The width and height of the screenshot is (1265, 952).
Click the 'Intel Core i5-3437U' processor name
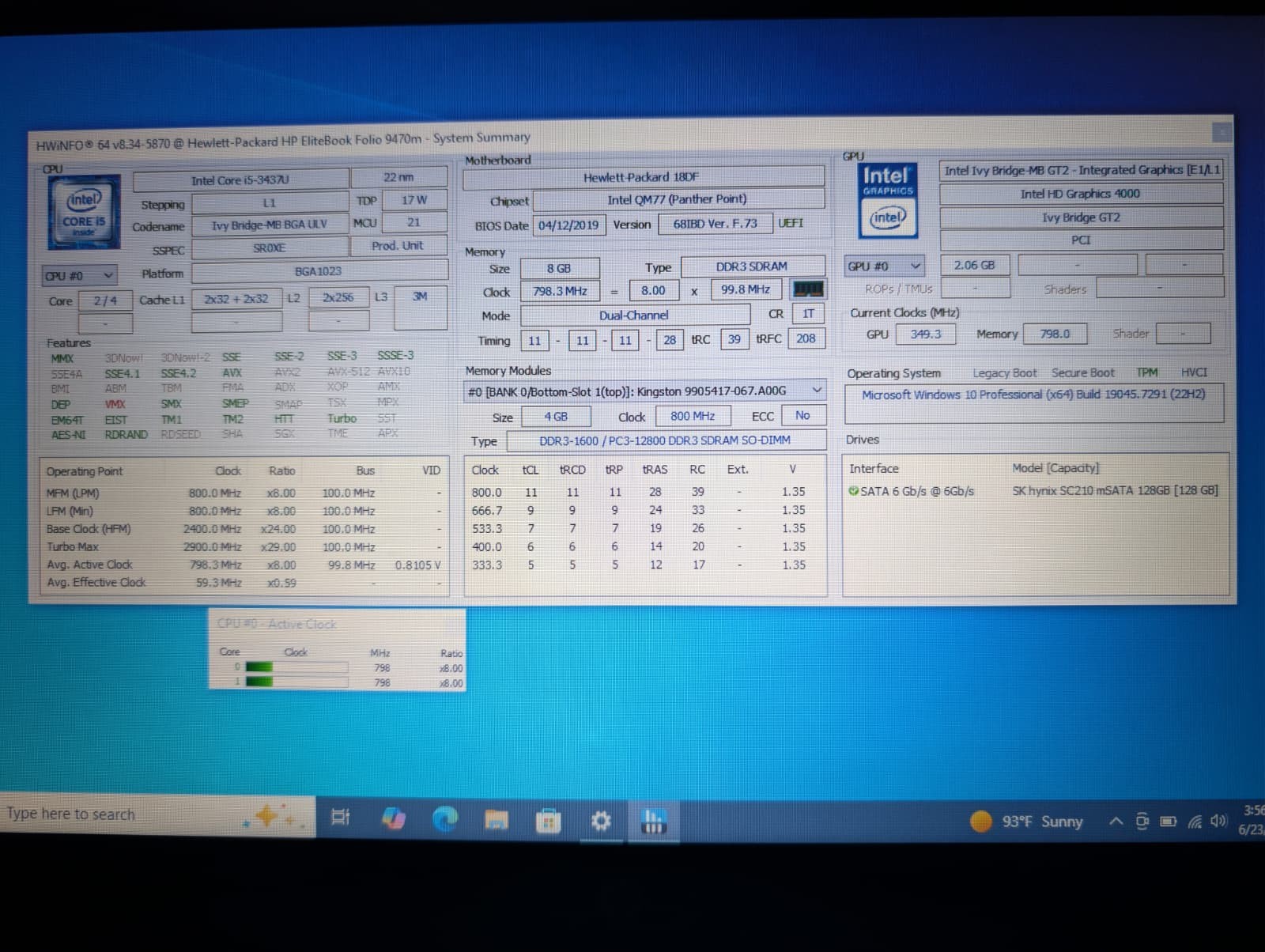coord(240,180)
